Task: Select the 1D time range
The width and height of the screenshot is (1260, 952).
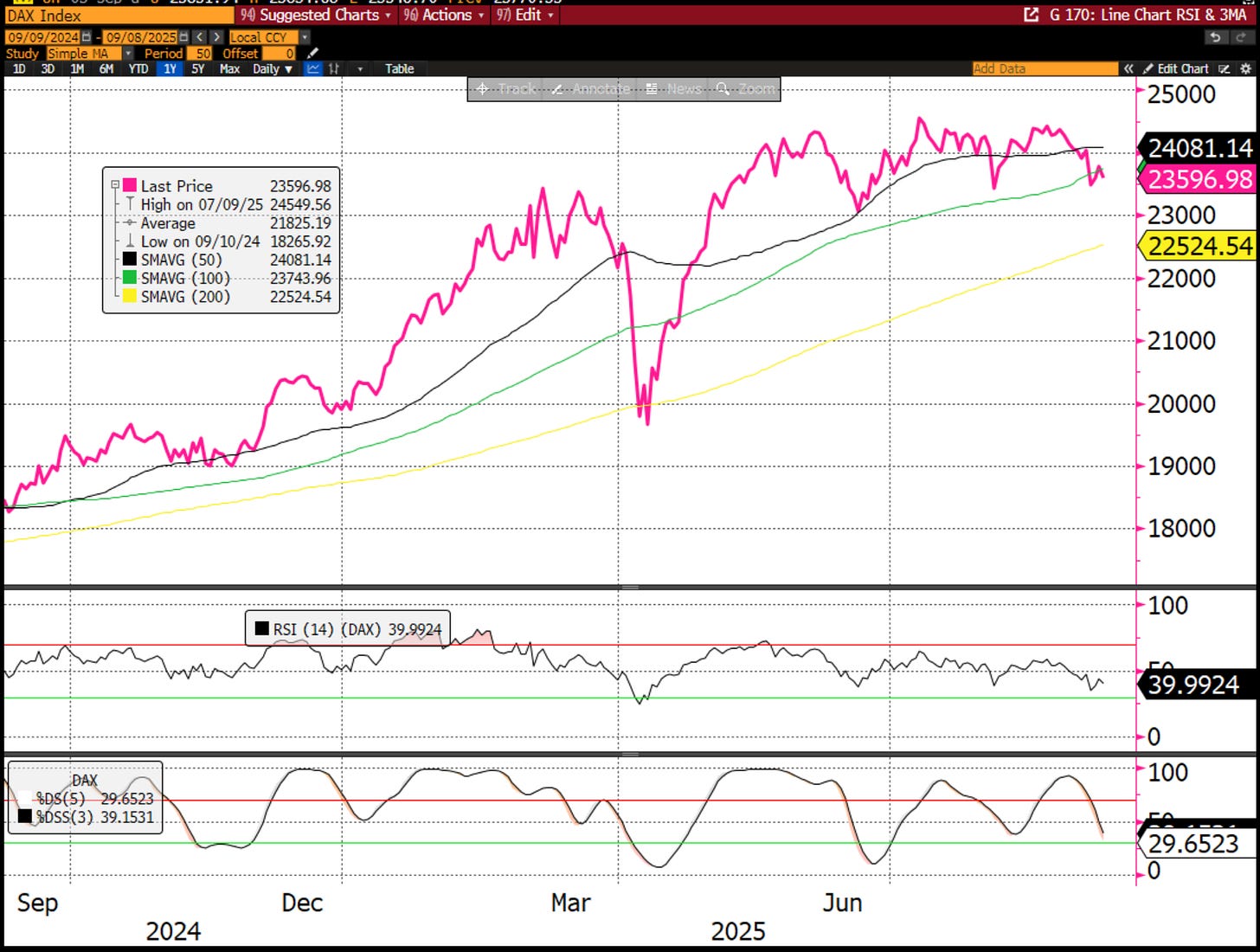Action: pos(19,68)
